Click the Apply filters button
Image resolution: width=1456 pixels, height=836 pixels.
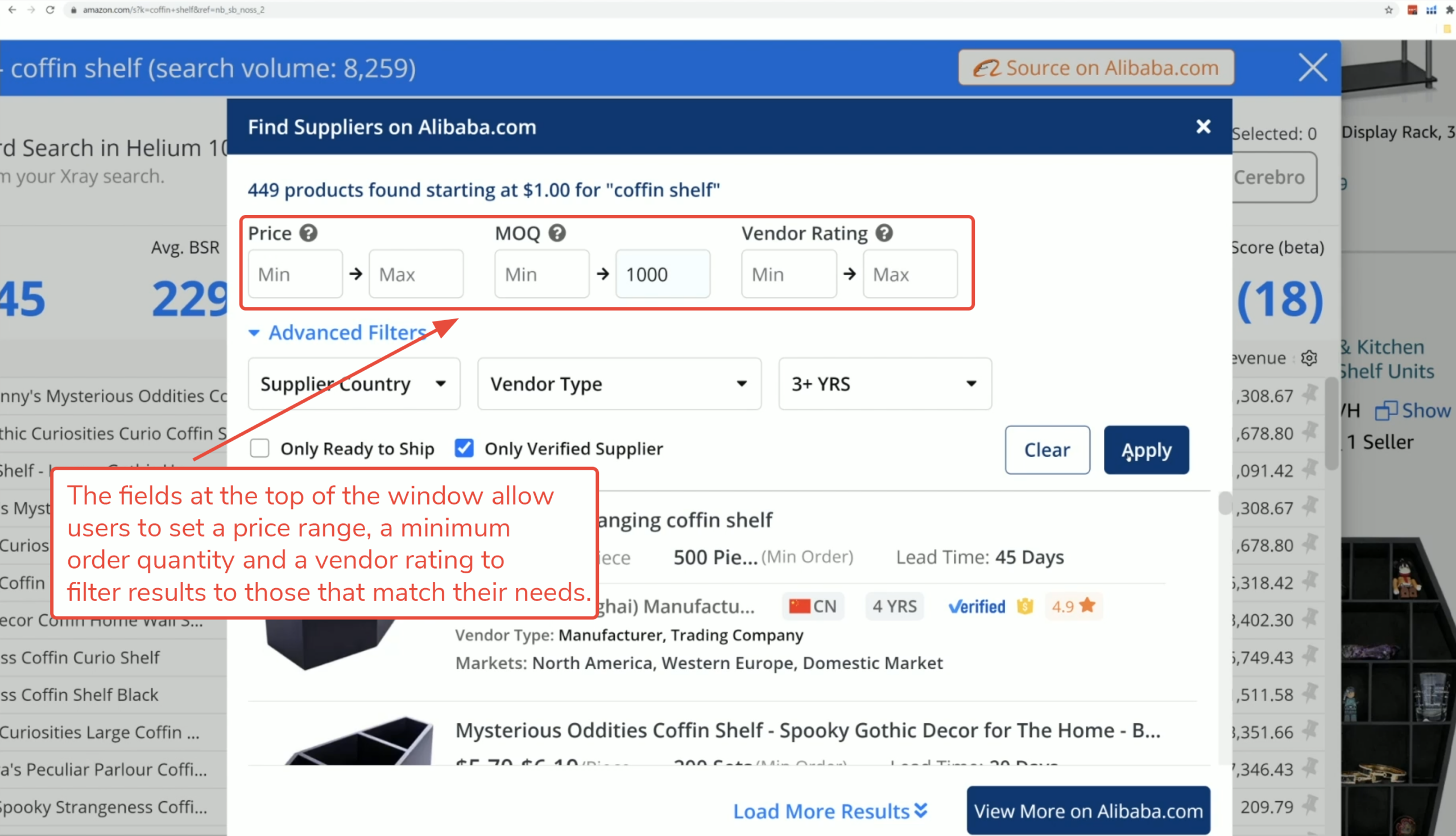coord(1146,450)
